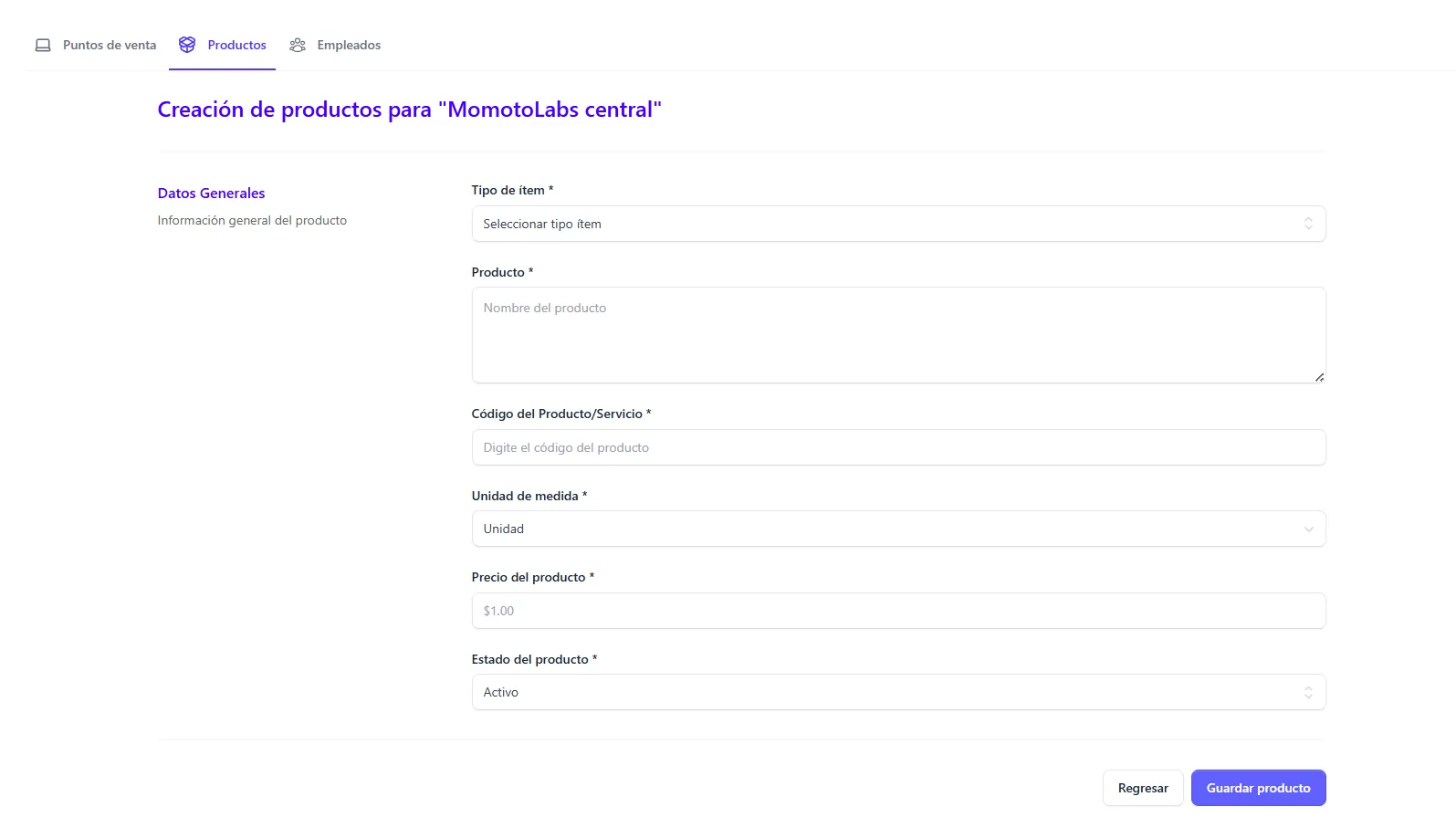Click the people icon beside Empleados

(x=298, y=45)
